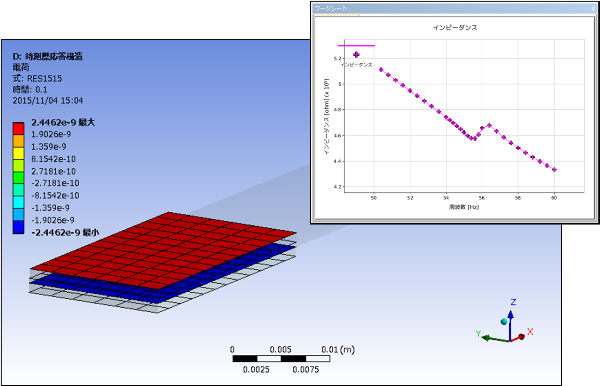The width and height of the screenshot is (600, 386).
Task: Click the first data point on impedance curve
Action: tap(381, 69)
